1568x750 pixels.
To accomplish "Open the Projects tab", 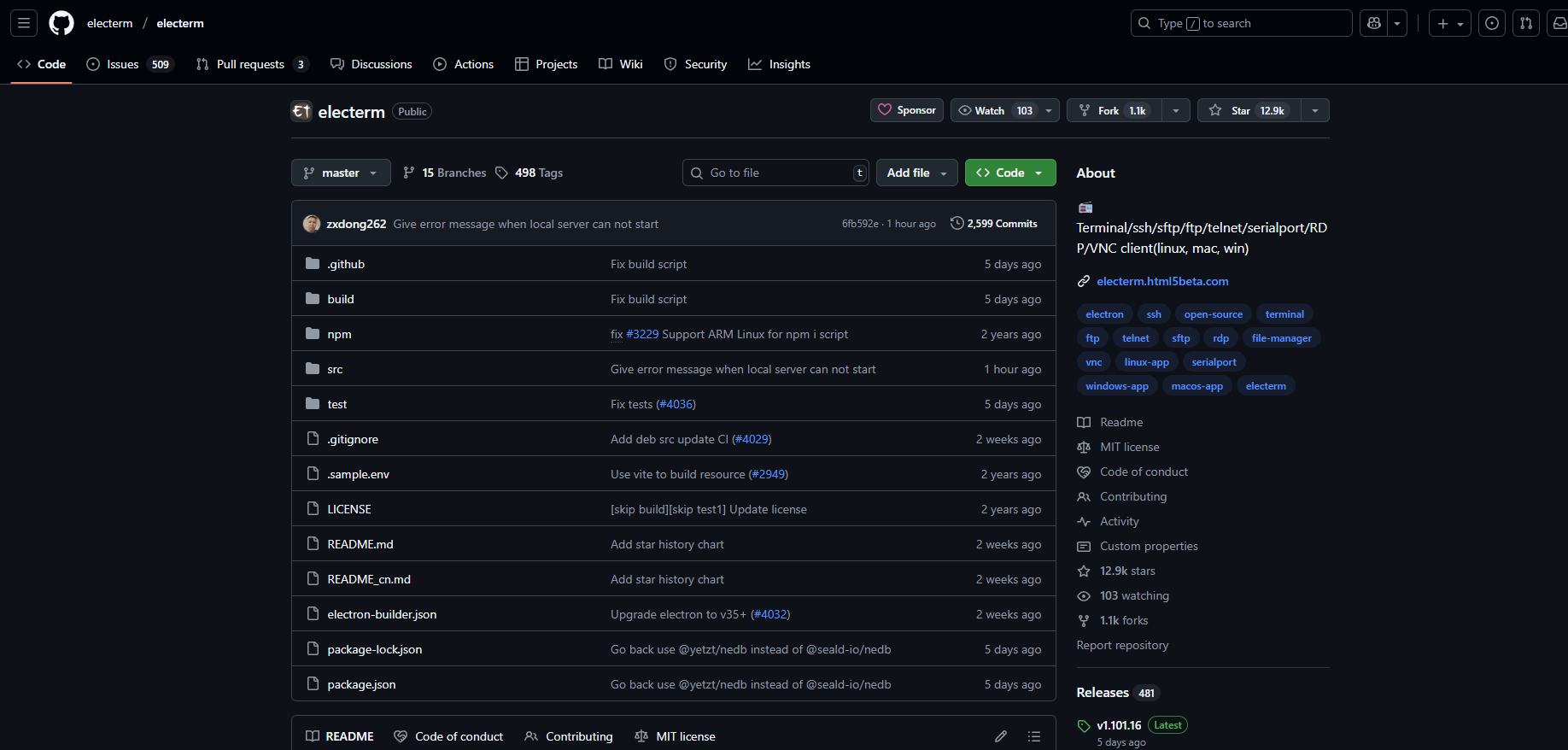I will point(547,64).
